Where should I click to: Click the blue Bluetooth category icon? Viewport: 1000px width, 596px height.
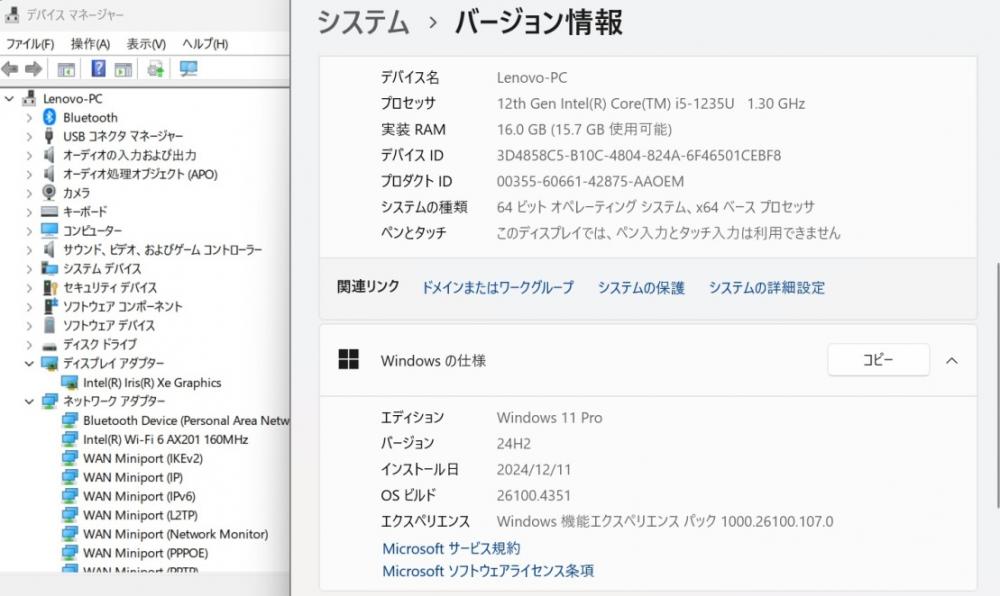click(49, 117)
